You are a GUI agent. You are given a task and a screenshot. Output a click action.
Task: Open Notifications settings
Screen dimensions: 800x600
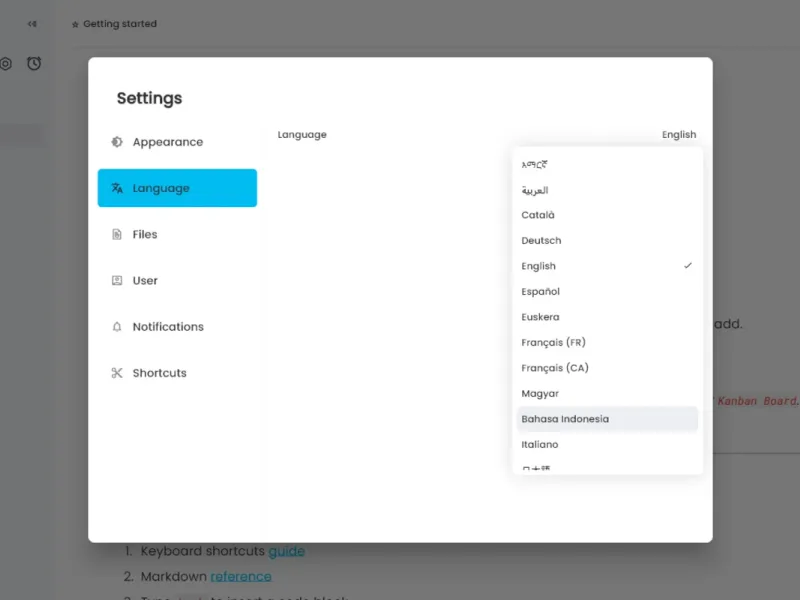177,327
